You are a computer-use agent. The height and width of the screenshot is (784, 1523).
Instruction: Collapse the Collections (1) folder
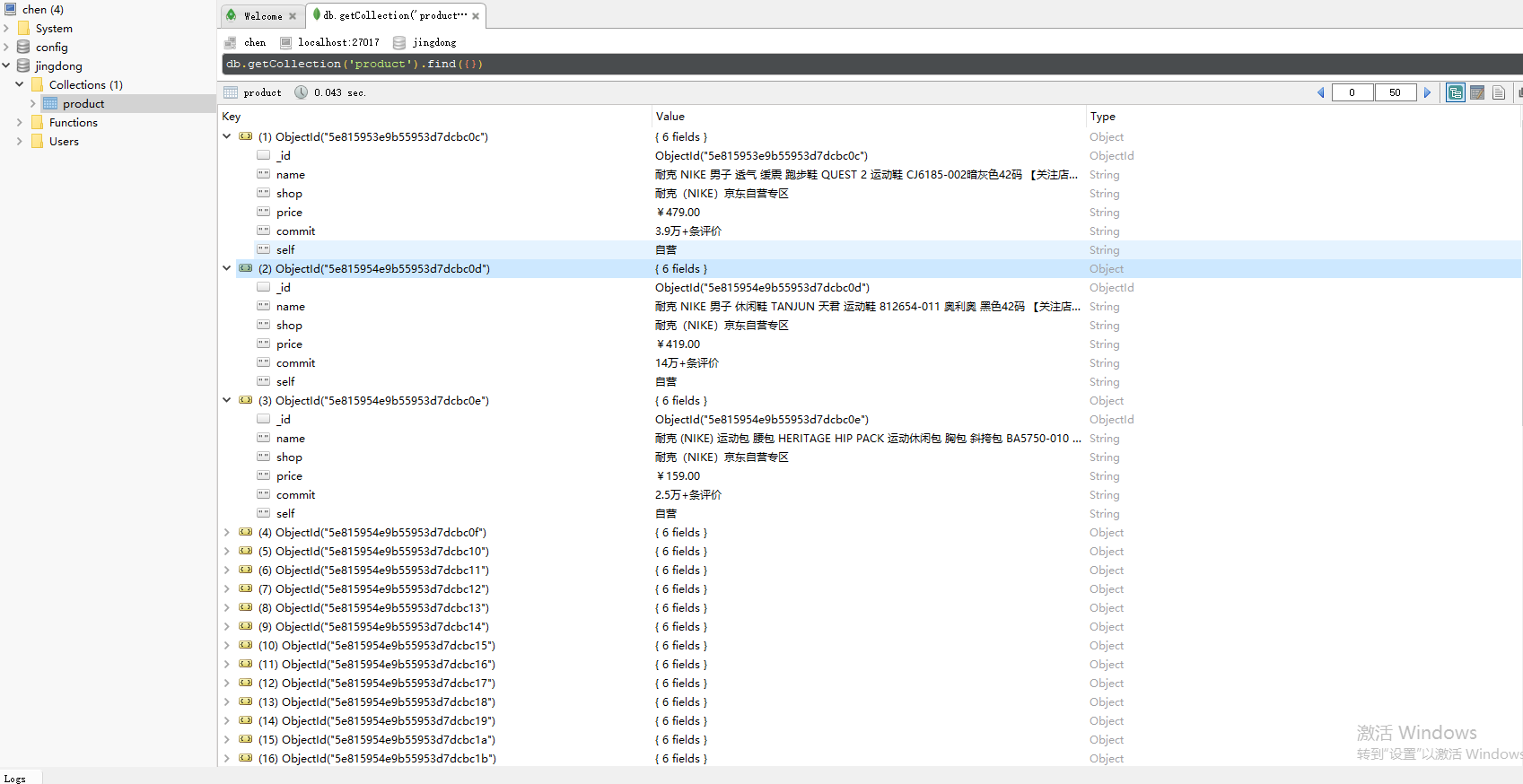pos(20,84)
